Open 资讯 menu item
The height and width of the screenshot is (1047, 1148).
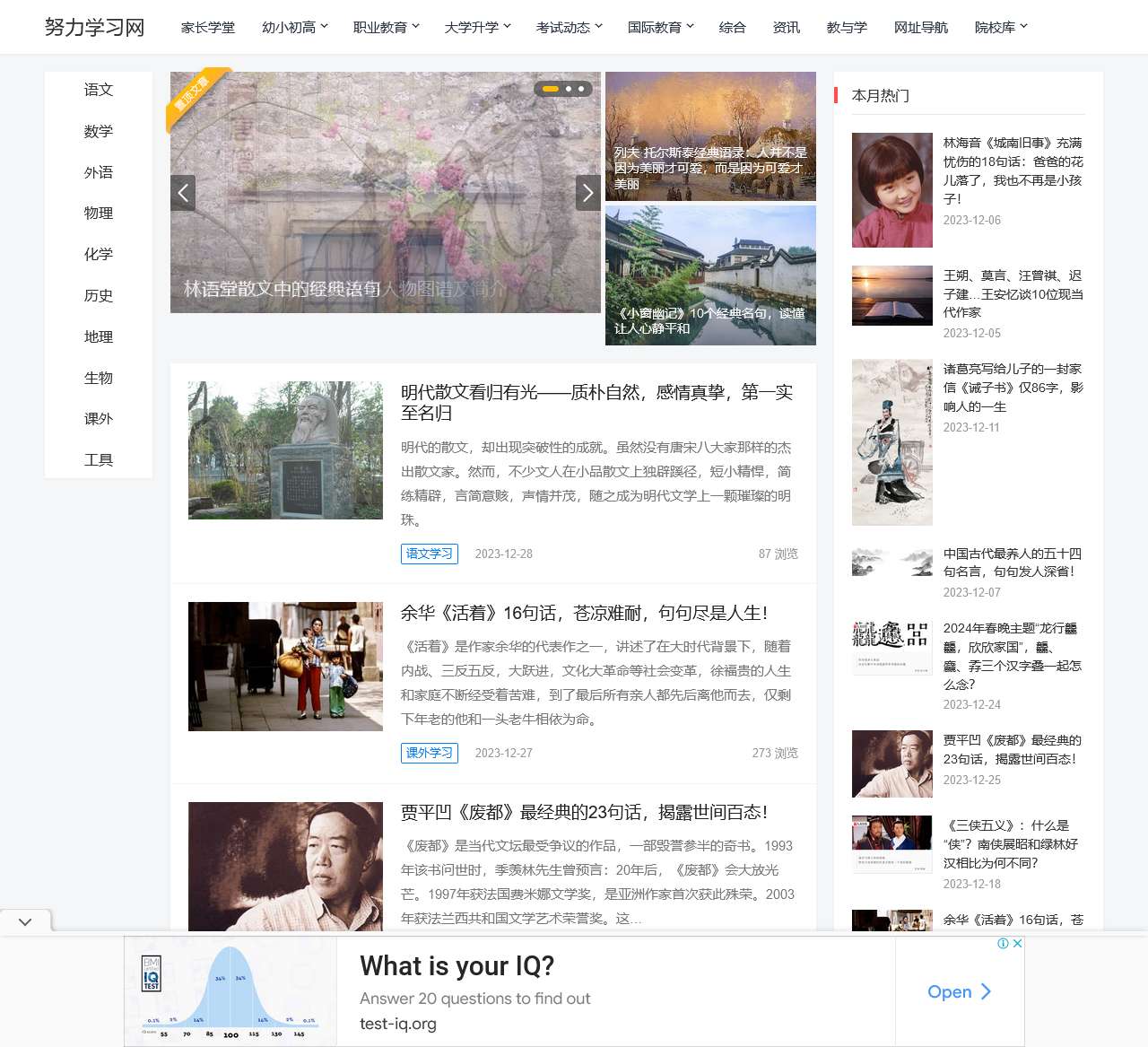click(787, 28)
